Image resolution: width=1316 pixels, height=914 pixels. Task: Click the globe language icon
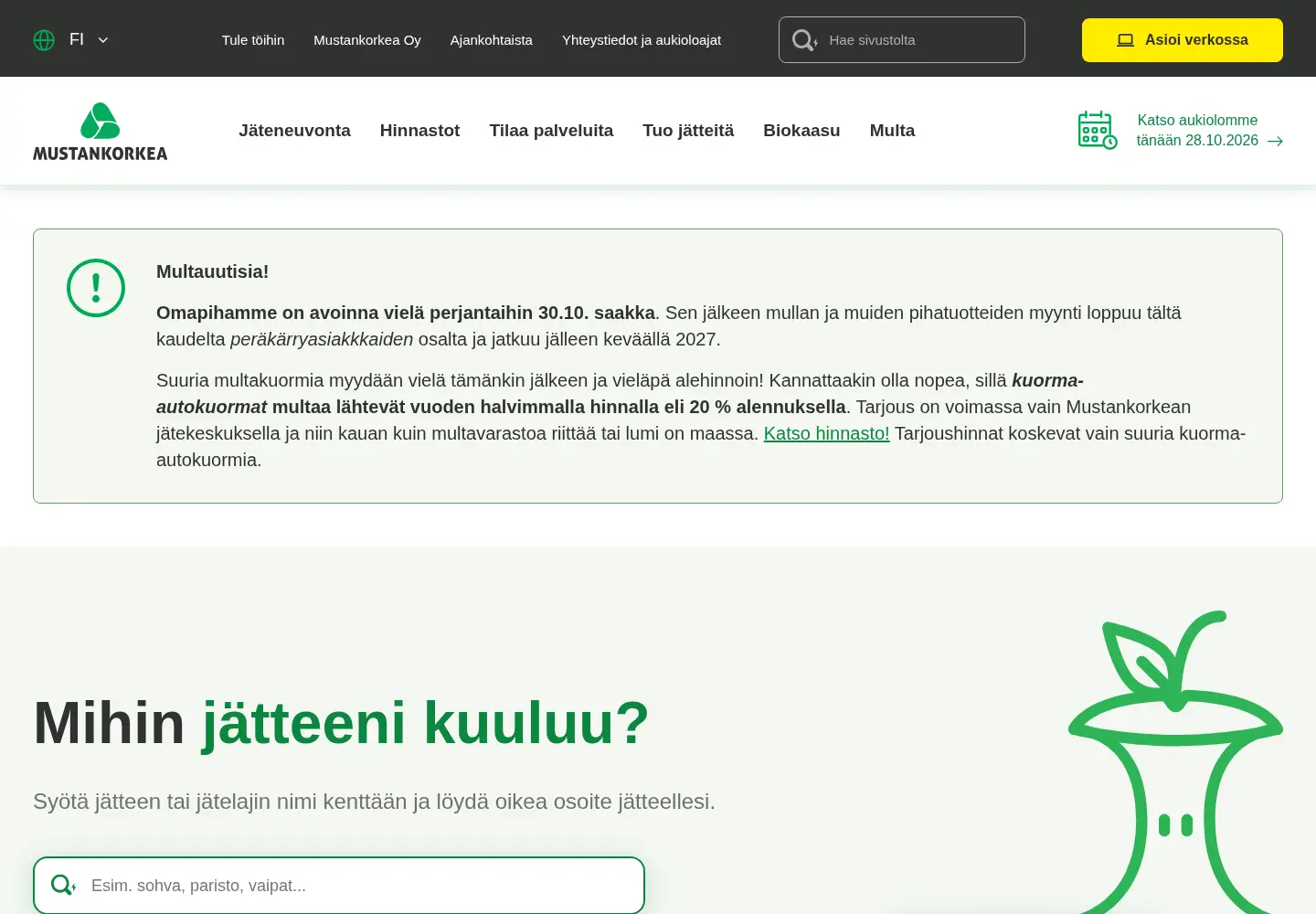(x=44, y=40)
